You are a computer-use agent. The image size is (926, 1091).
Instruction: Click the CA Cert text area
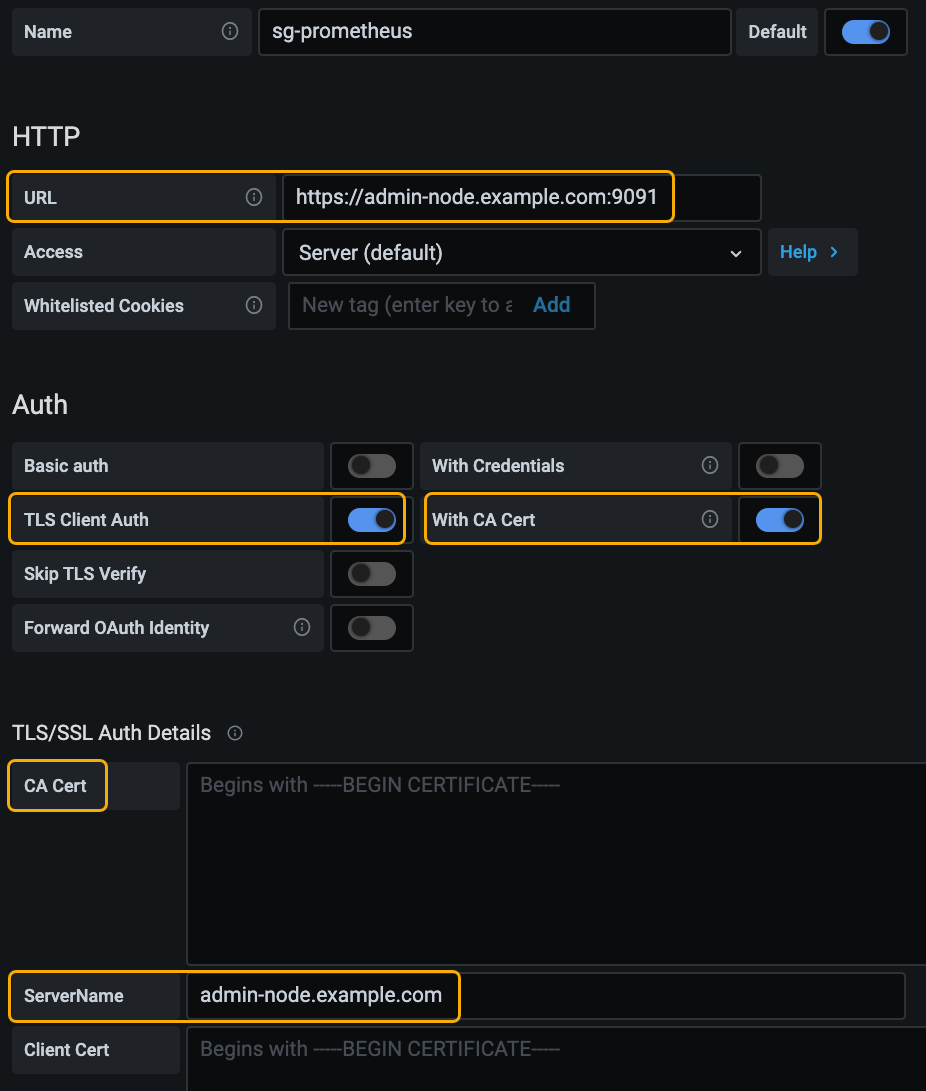[555, 863]
